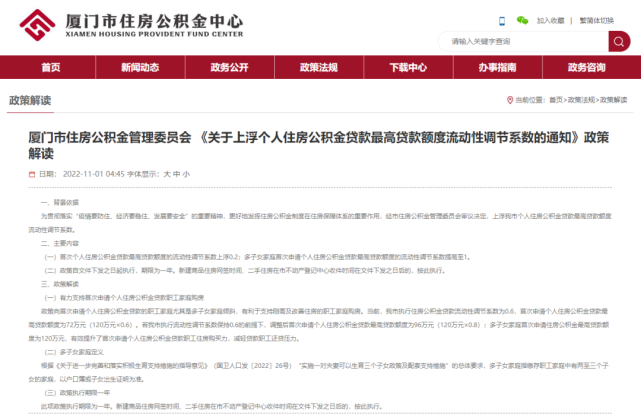Image resolution: width=641 pixels, height=416 pixels.
Task: Open the 政务咨询 navigation menu
Action: click(x=587, y=67)
